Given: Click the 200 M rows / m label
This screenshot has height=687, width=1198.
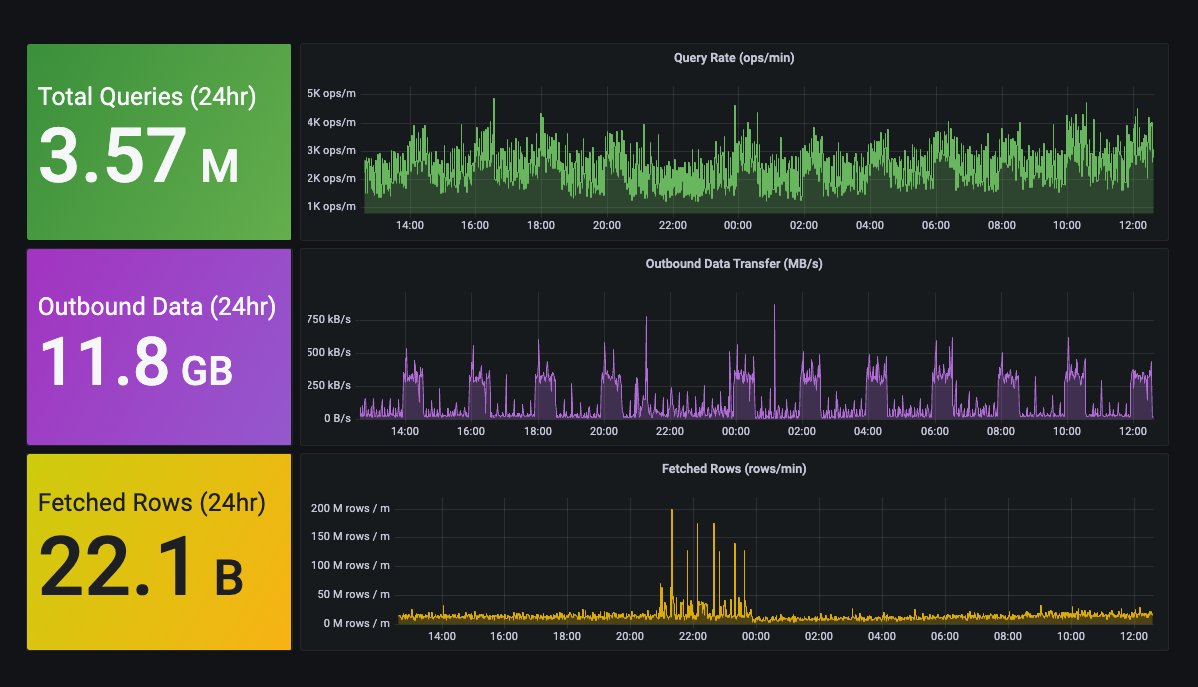Looking at the screenshot, I should point(350,508).
